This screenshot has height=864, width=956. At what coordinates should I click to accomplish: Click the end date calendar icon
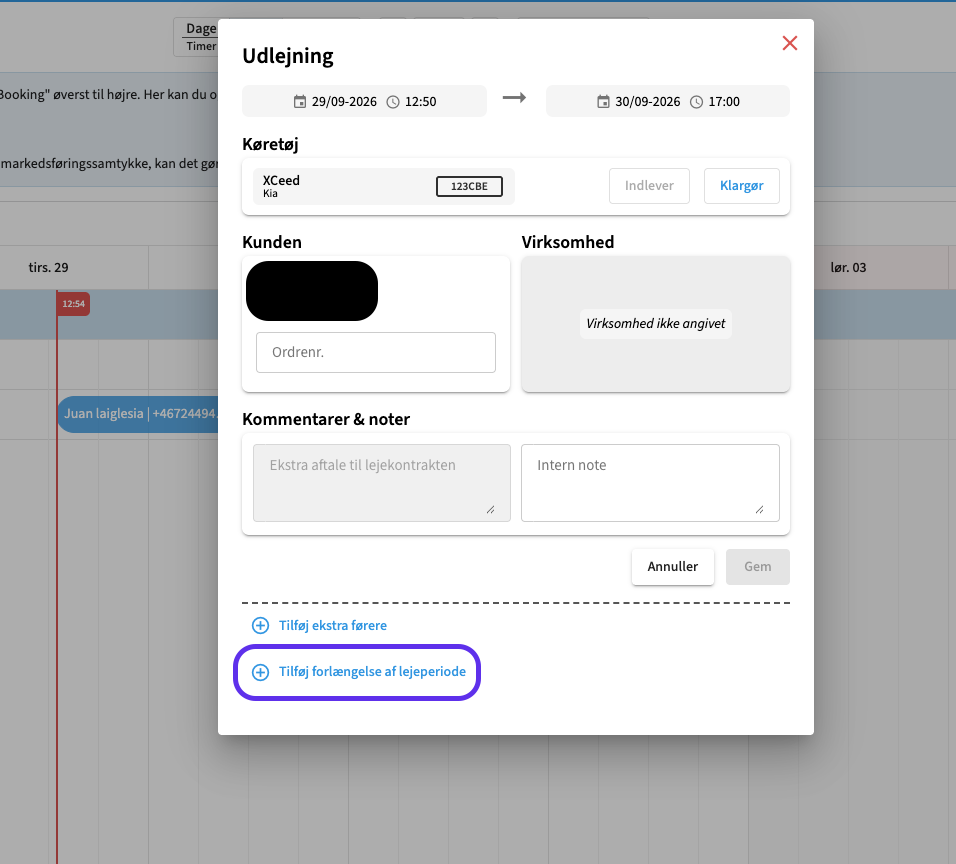(x=603, y=102)
